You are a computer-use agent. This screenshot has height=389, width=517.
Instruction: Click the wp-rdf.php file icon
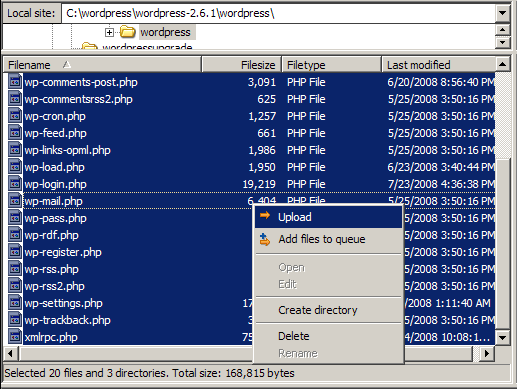tap(15, 235)
